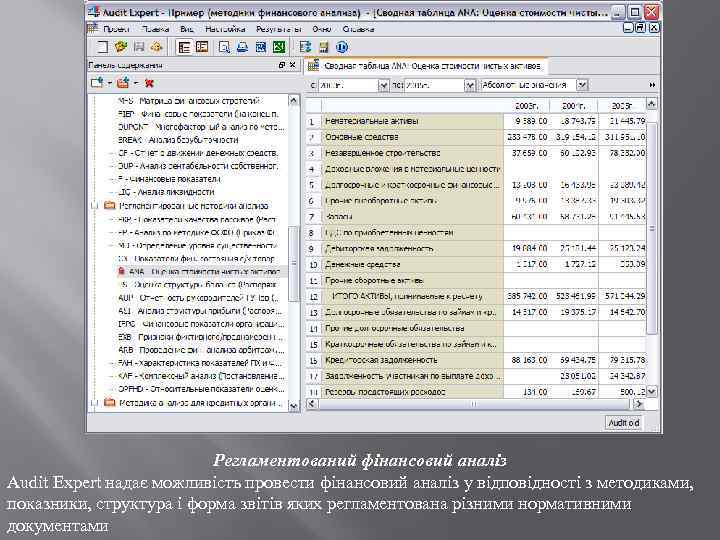Image resolution: width=720 pixels, height=540 pixels.
Task: Click the orange add-folder icon in contents panel
Action: pos(123,83)
